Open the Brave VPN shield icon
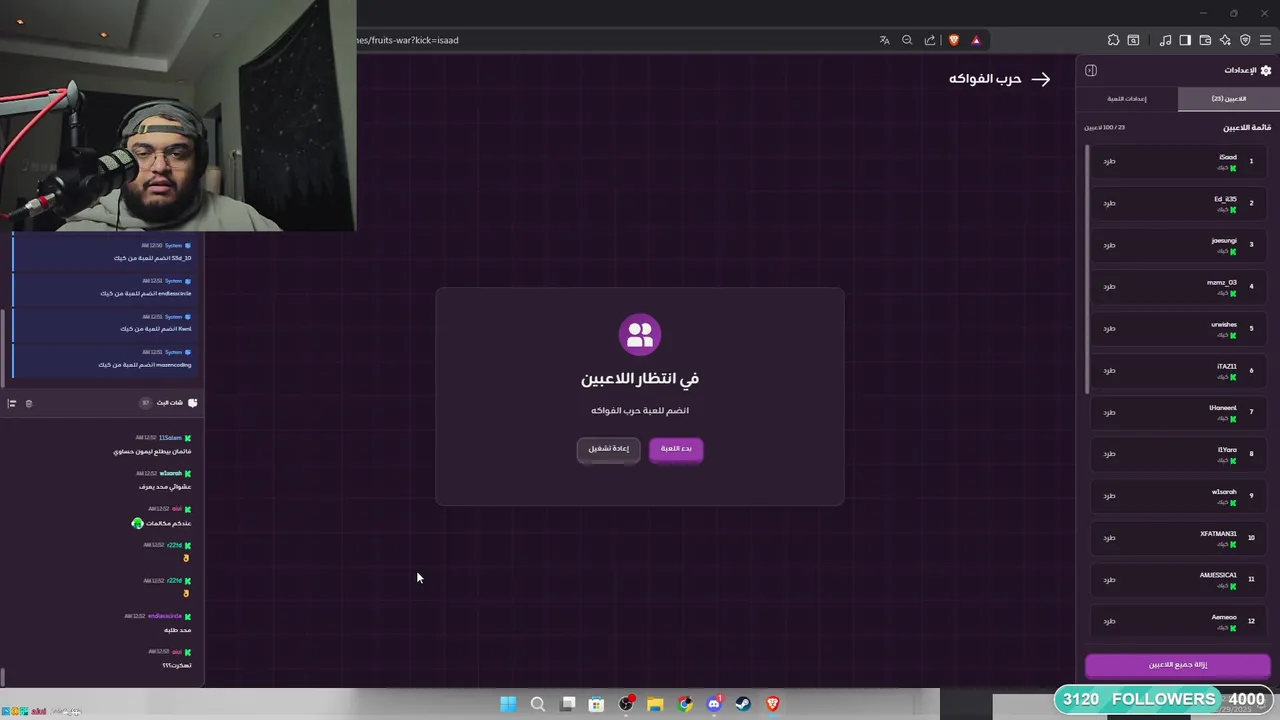This screenshot has width=1280, height=720. pos(1245,40)
